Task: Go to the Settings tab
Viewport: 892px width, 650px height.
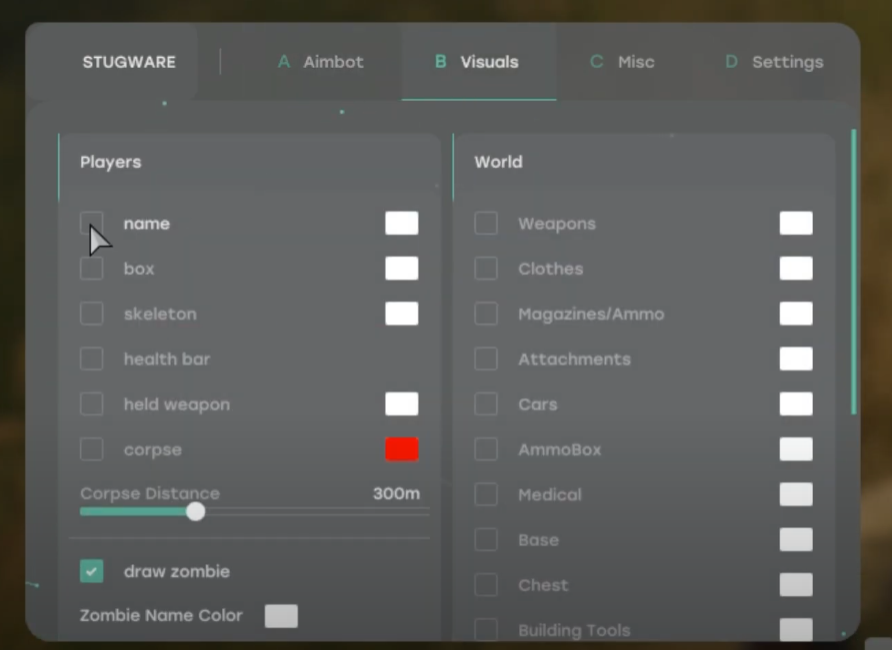Action: (775, 62)
